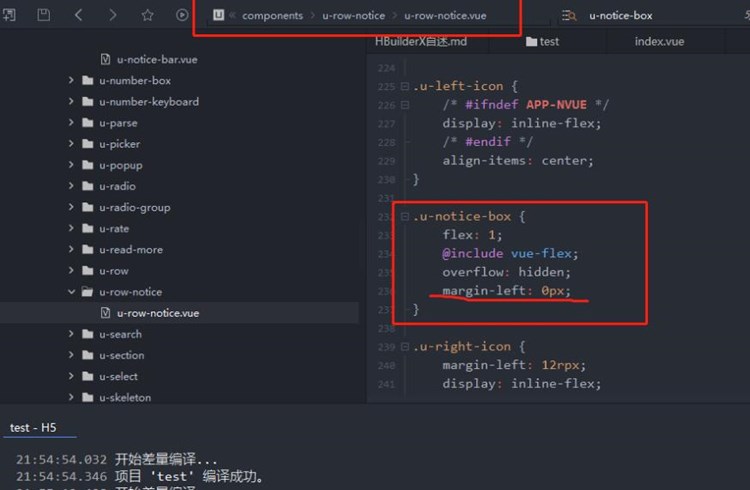
Task: Click the u-skeleton folder icon
Action: click(88, 397)
